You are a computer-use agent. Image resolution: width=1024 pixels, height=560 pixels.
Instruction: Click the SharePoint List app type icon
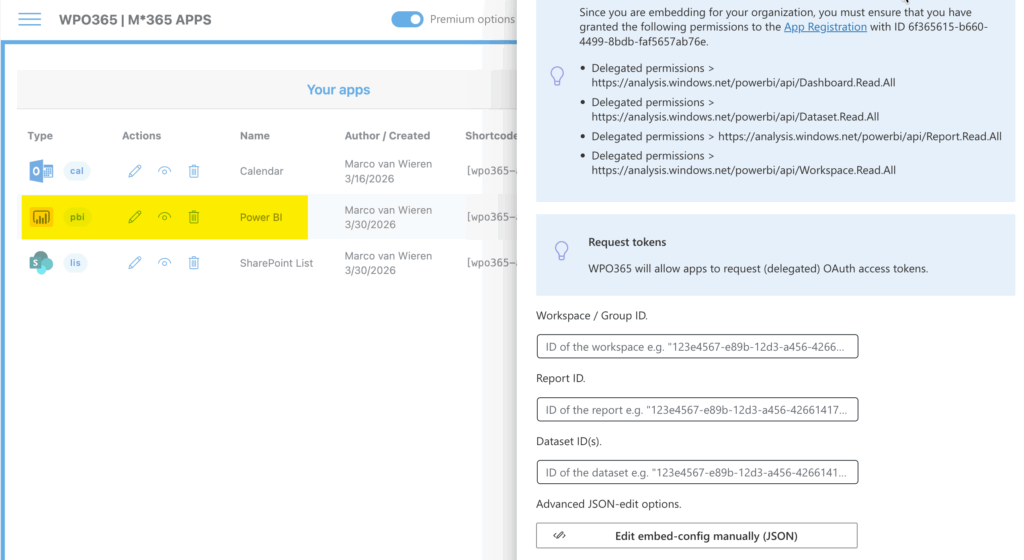pos(41,262)
